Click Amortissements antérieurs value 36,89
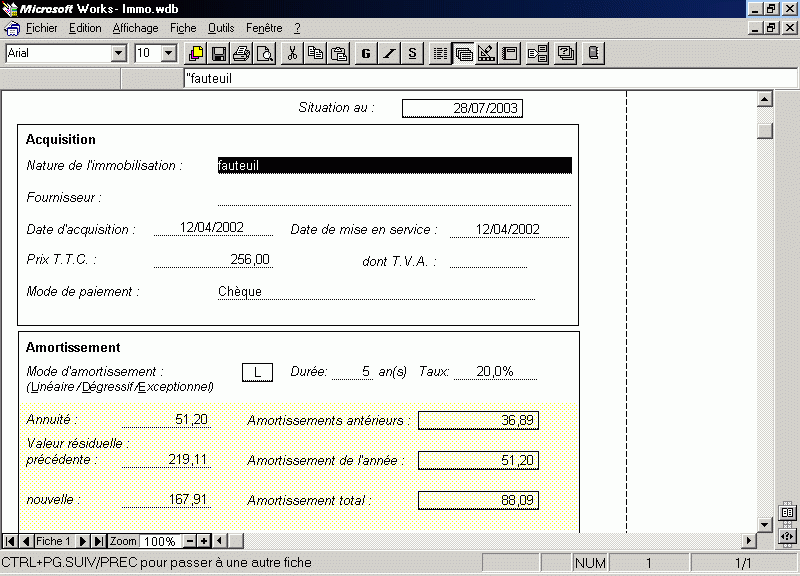Image resolution: width=800 pixels, height=576 pixels. tap(478, 420)
